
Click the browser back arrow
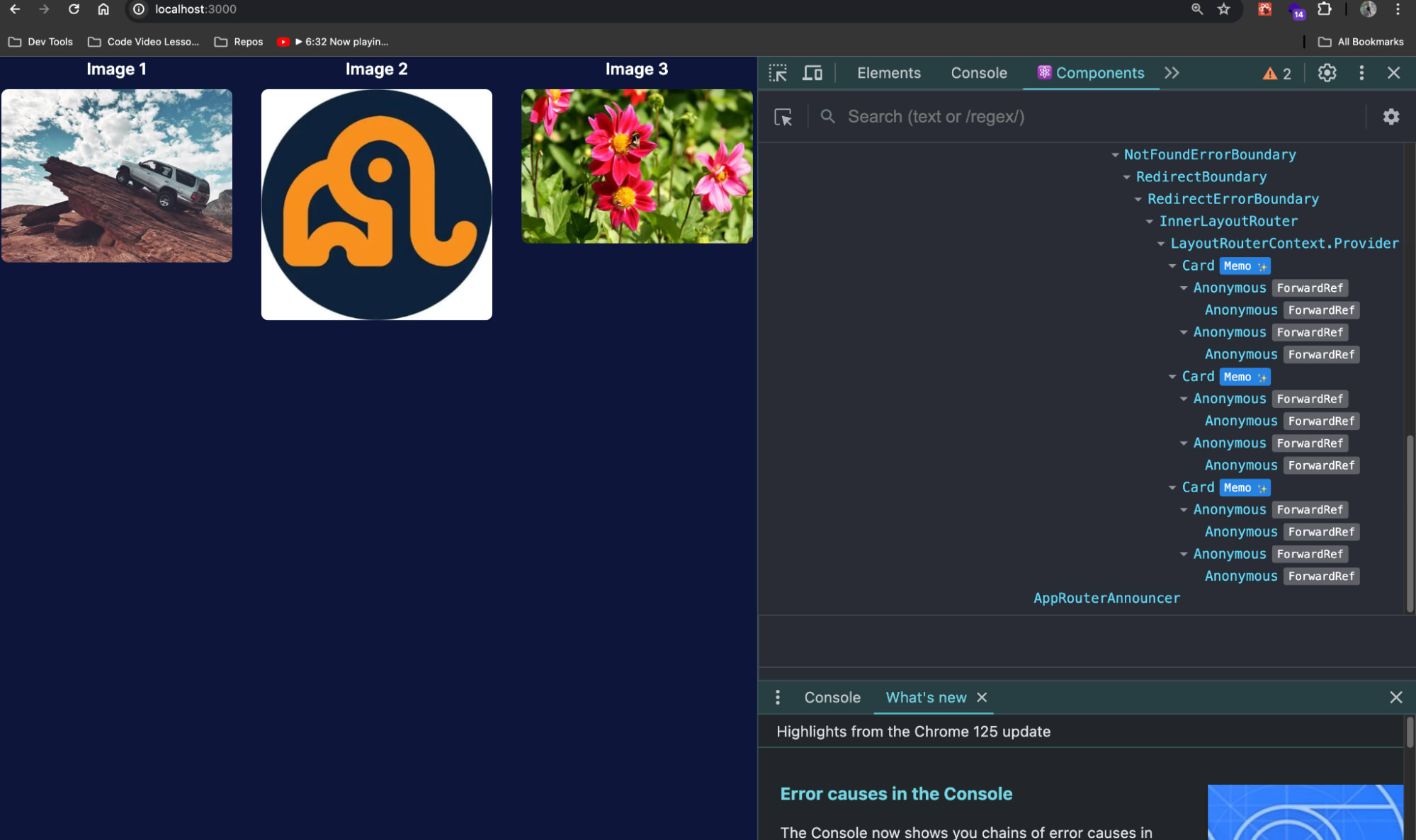coord(15,9)
